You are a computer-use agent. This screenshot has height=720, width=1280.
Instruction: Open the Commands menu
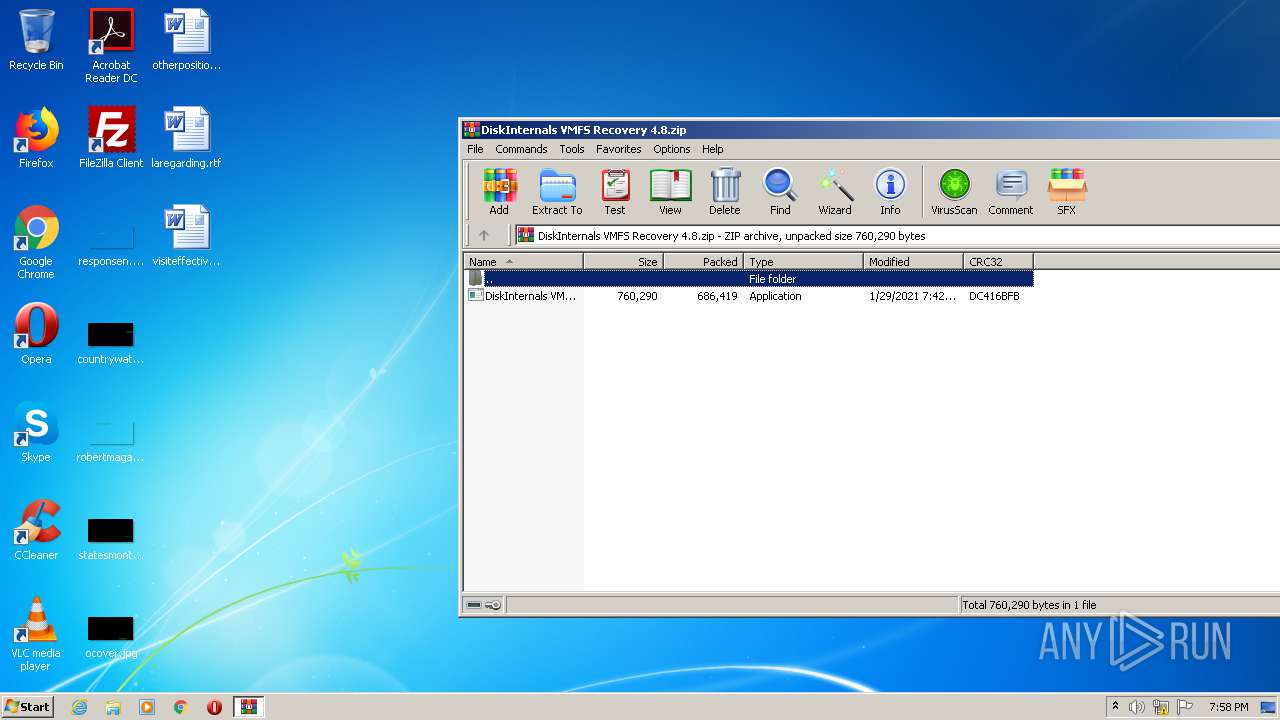[521, 149]
